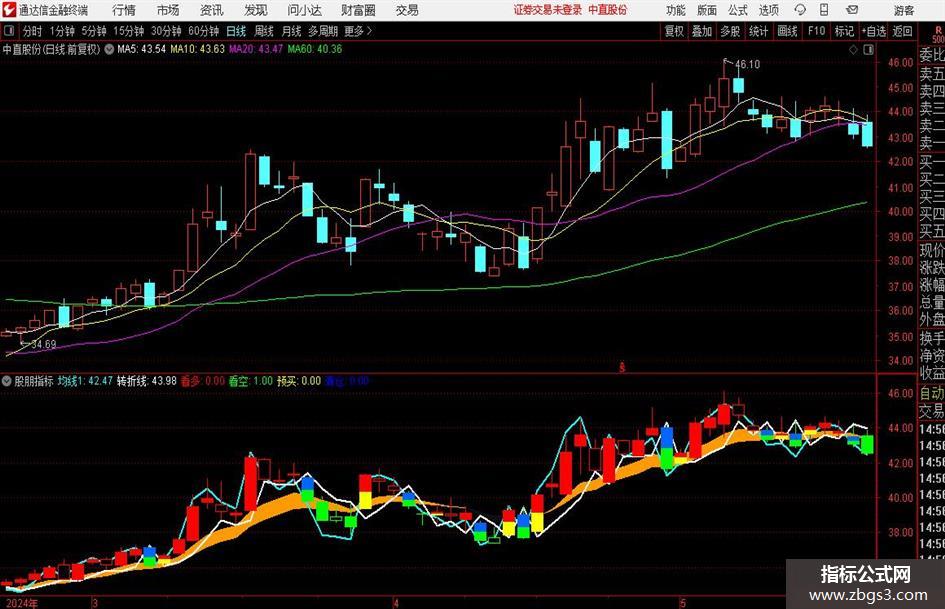Click the 转折线: 43.98 indicator value
This screenshot has height=609, width=945.
coord(147,381)
